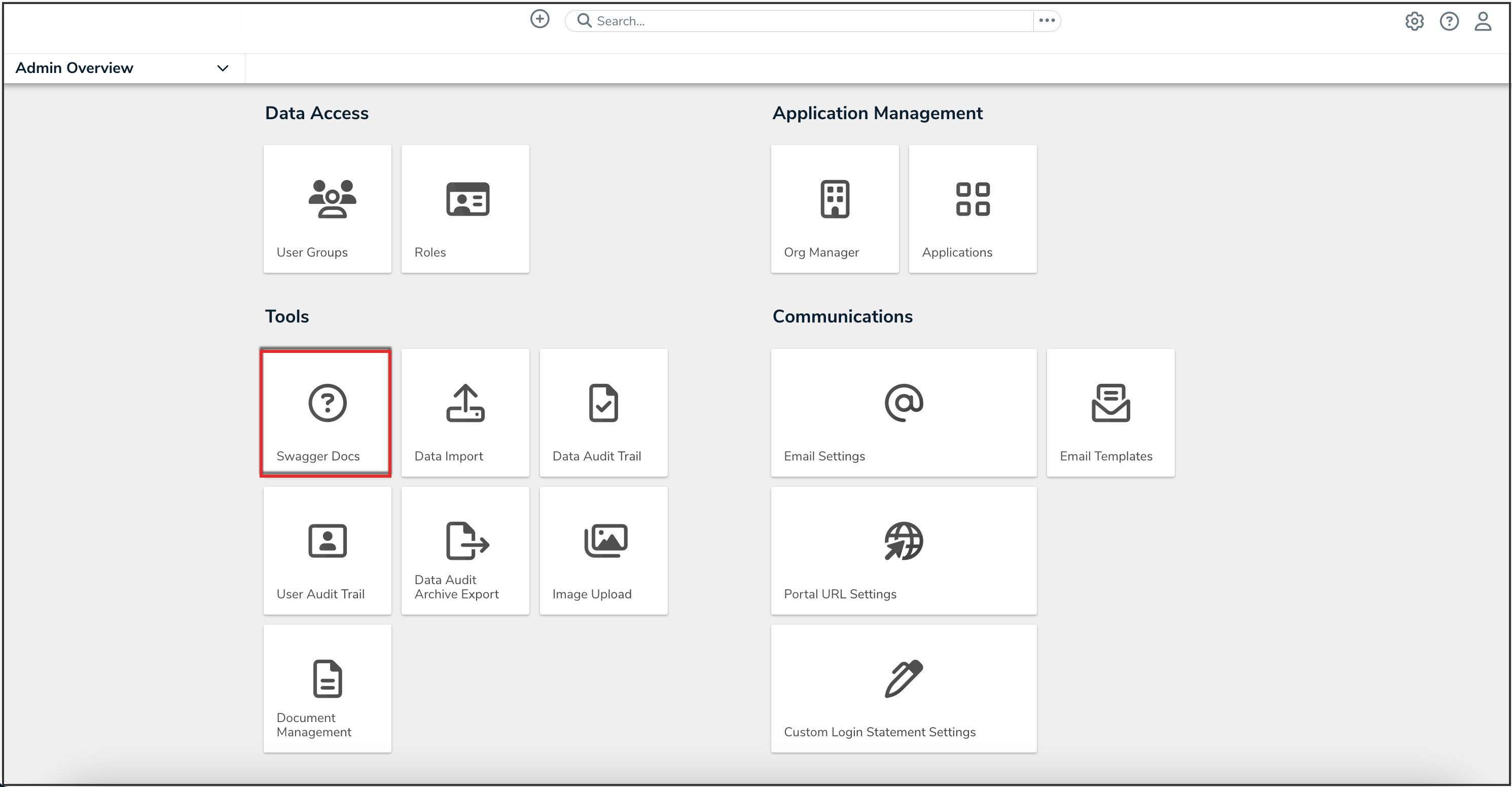Screen dimensions: 1512x787
Task: Open the Email Settings tile
Action: [904, 413]
